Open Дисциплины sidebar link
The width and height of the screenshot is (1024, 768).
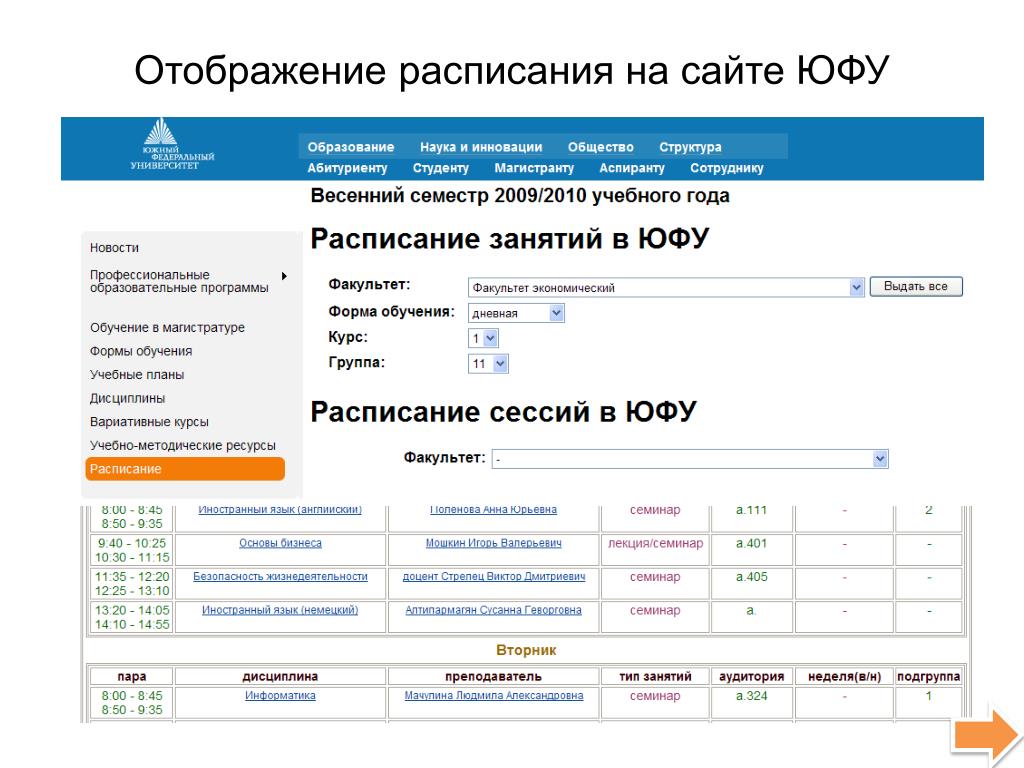pos(127,398)
